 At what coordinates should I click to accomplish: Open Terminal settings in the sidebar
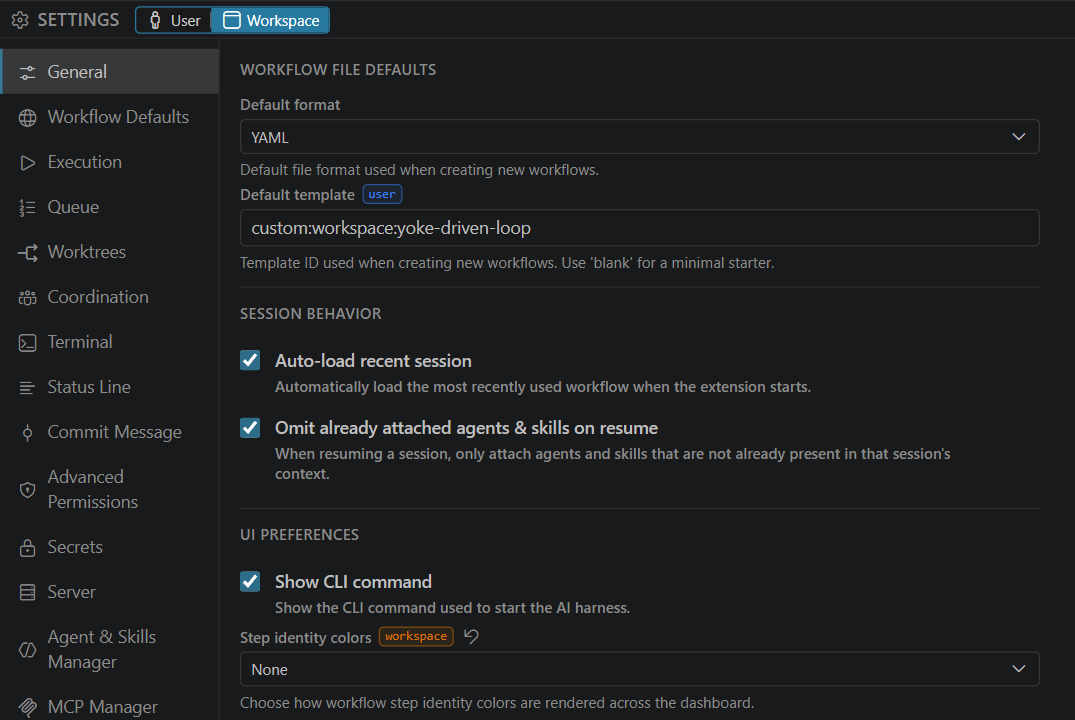tap(110, 342)
